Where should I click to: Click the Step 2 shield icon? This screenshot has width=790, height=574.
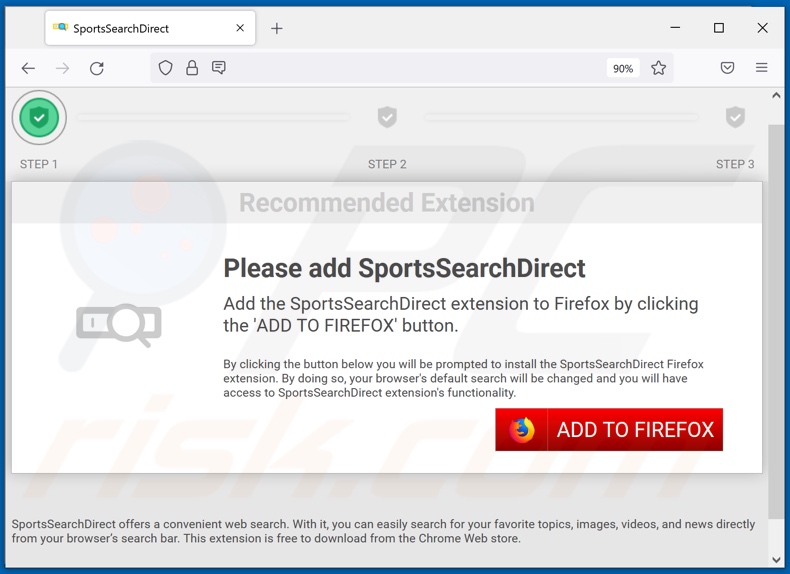pyautogui.click(x=387, y=117)
